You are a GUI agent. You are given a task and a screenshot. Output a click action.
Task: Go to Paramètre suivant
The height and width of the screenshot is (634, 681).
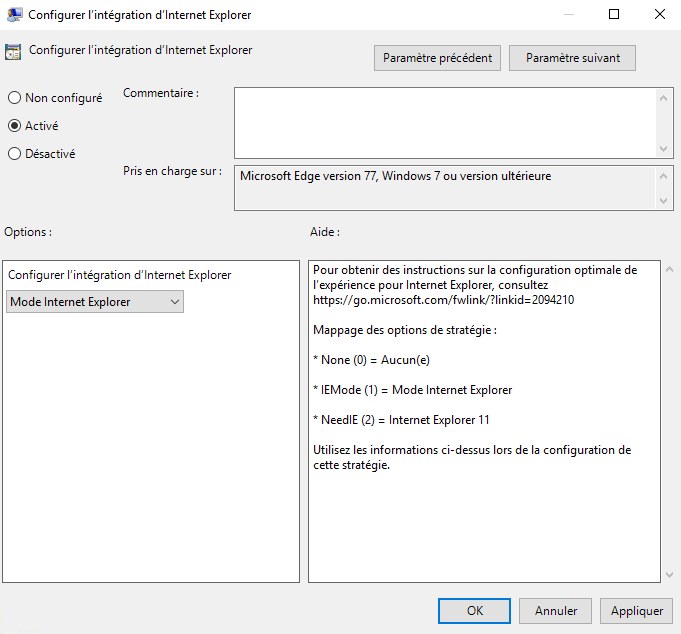click(x=572, y=58)
